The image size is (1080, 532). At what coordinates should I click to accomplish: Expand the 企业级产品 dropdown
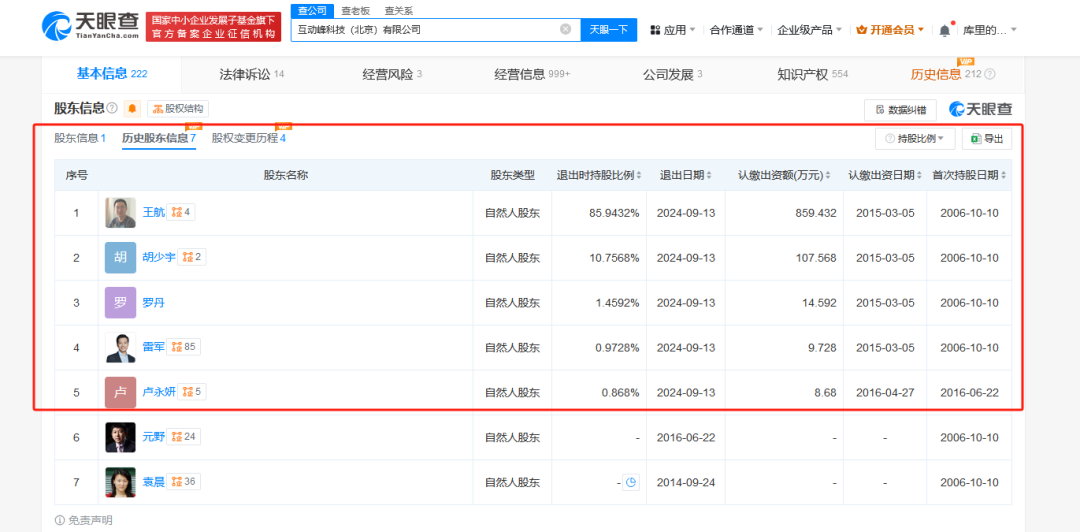pyautogui.click(x=809, y=30)
